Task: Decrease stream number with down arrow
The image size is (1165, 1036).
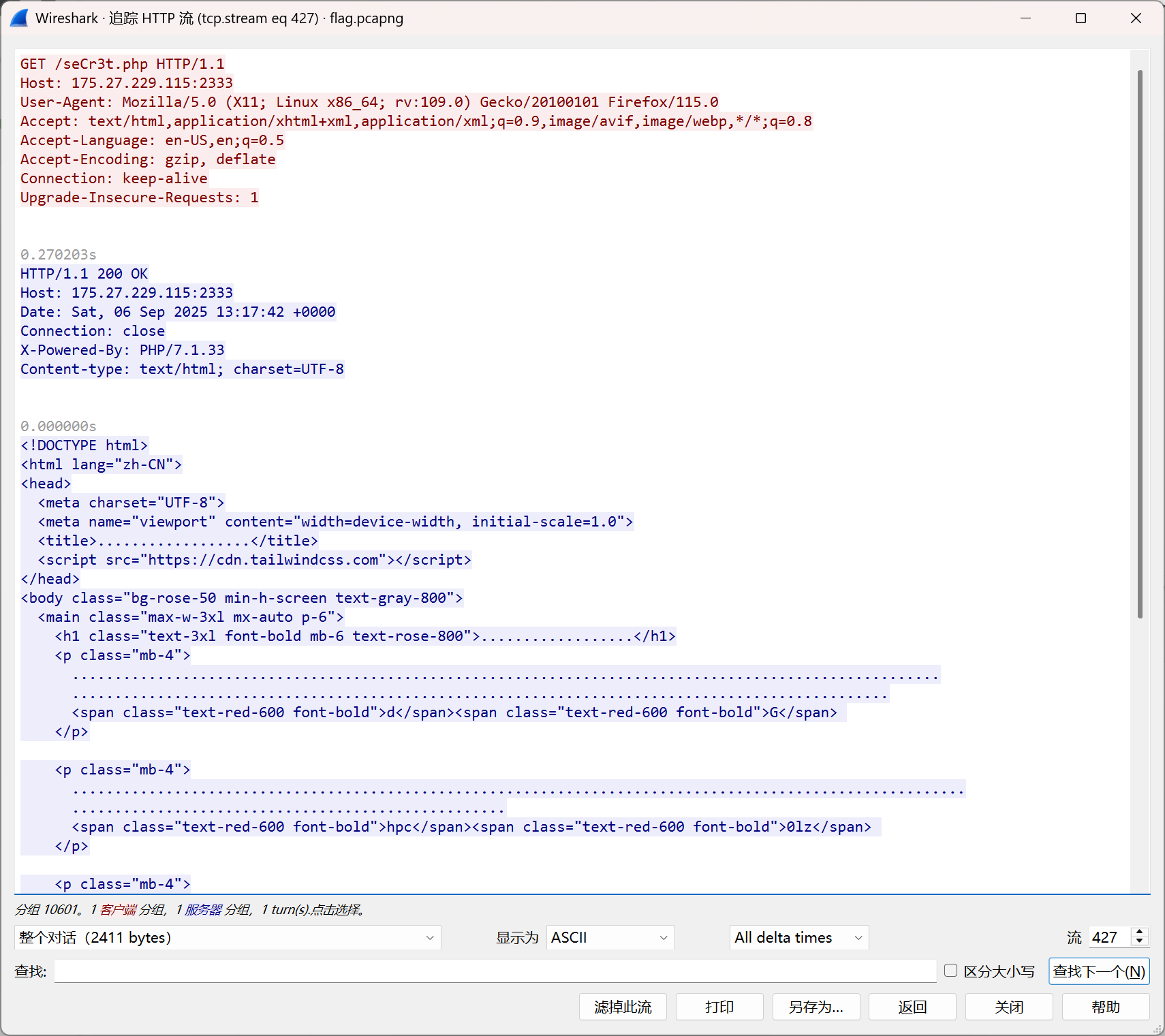Action: (x=1139, y=942)
